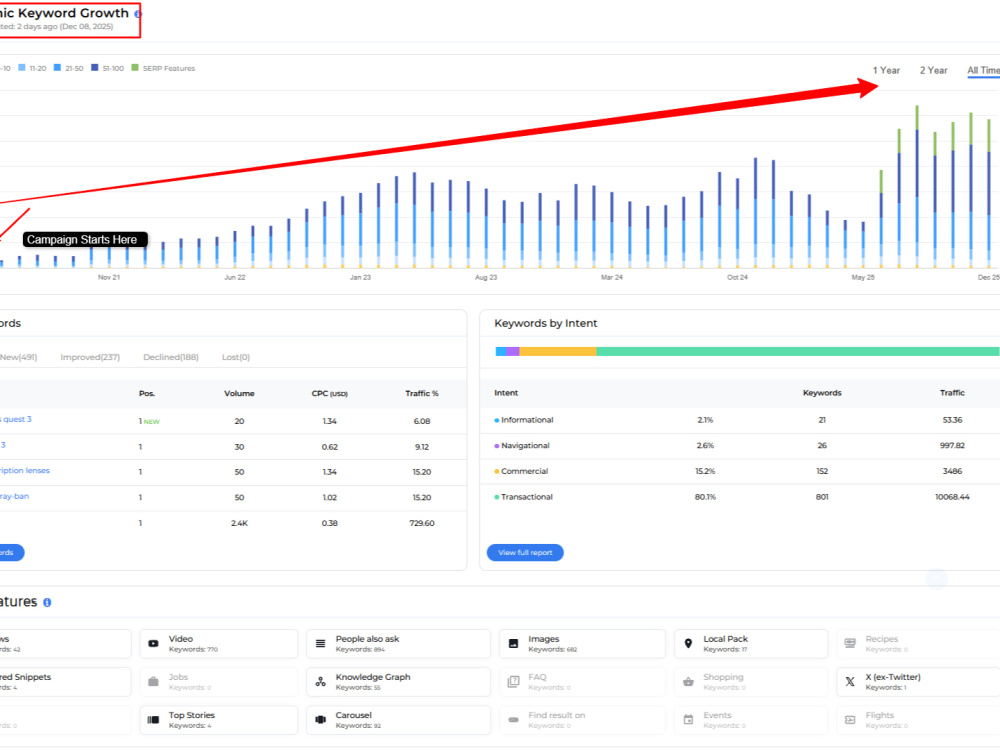This screenshot has width=1000, height=750.
Task: Click the Top Stories card label
Action: click(191, 716)
